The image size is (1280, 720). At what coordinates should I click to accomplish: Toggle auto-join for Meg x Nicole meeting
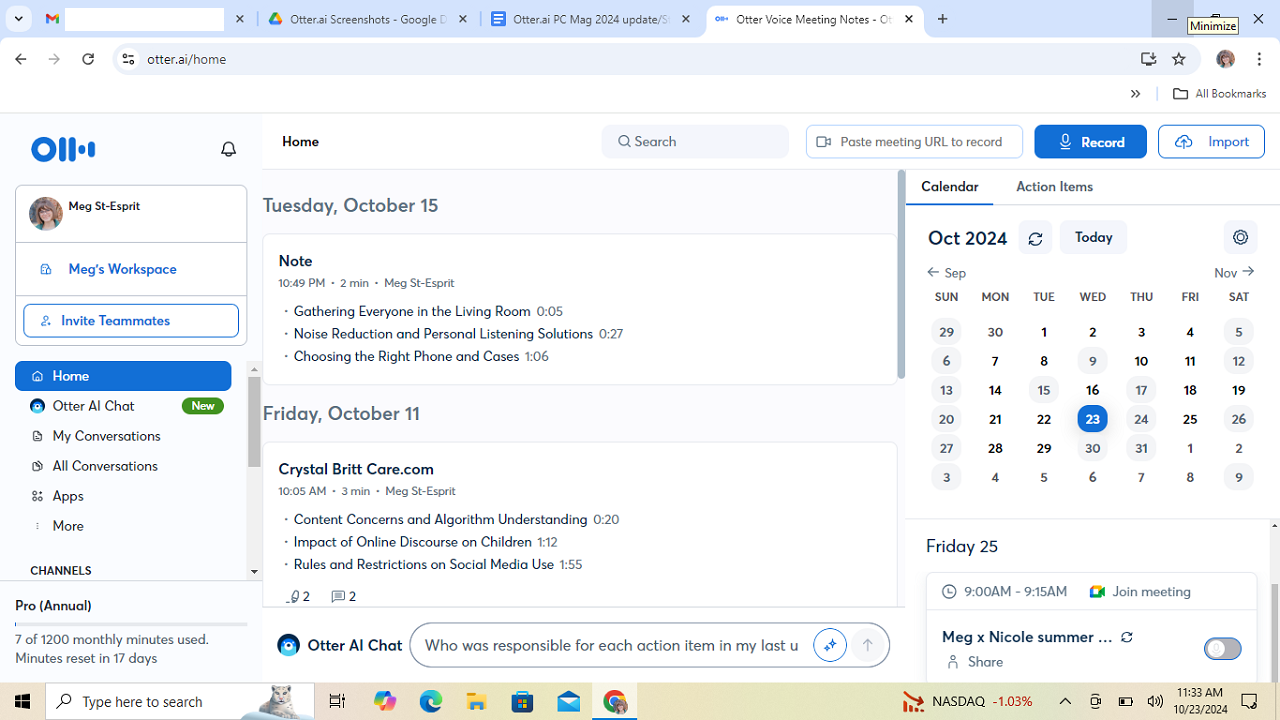(x=1222, y=649)
